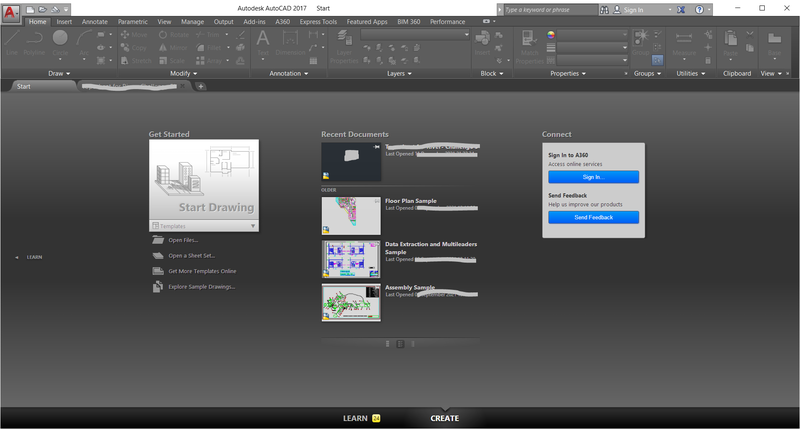The height and width of the screenshot is (429, 800).
Task: Toggle the highlighted Group Selection button
Action: [x=658, y=60]
